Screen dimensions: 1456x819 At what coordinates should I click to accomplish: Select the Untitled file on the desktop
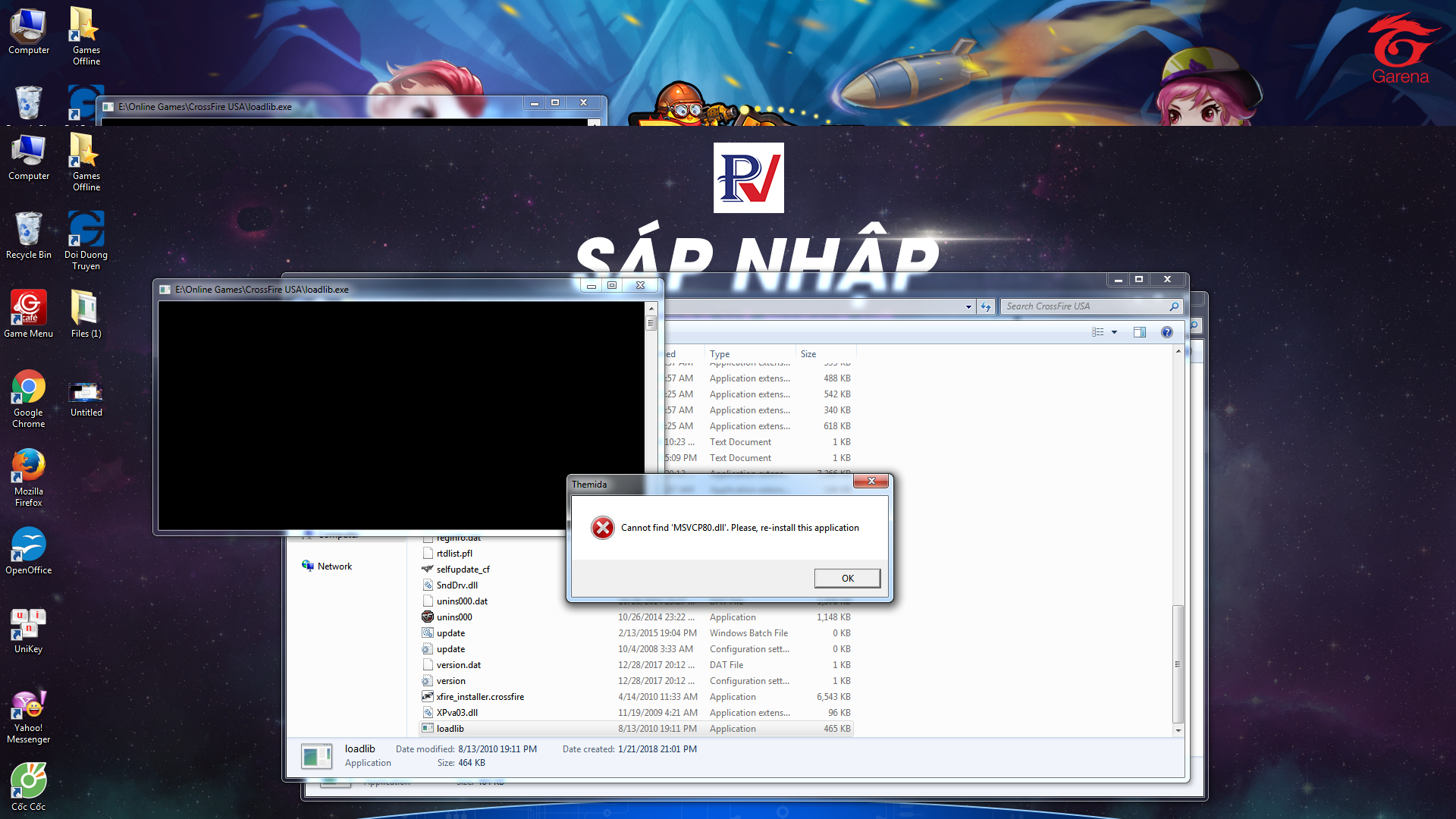(x=86, y=398)
